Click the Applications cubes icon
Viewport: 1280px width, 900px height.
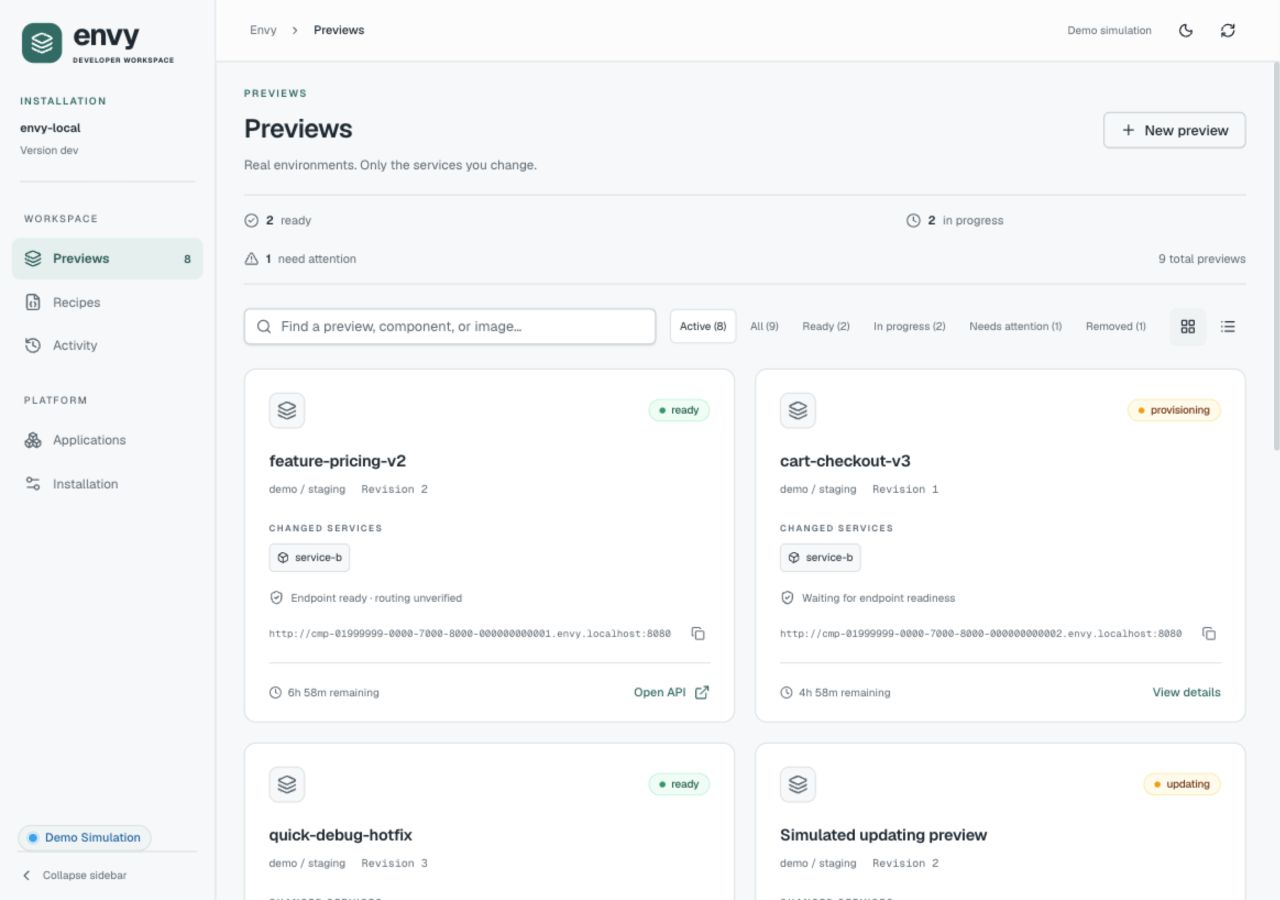coord(33,440)
